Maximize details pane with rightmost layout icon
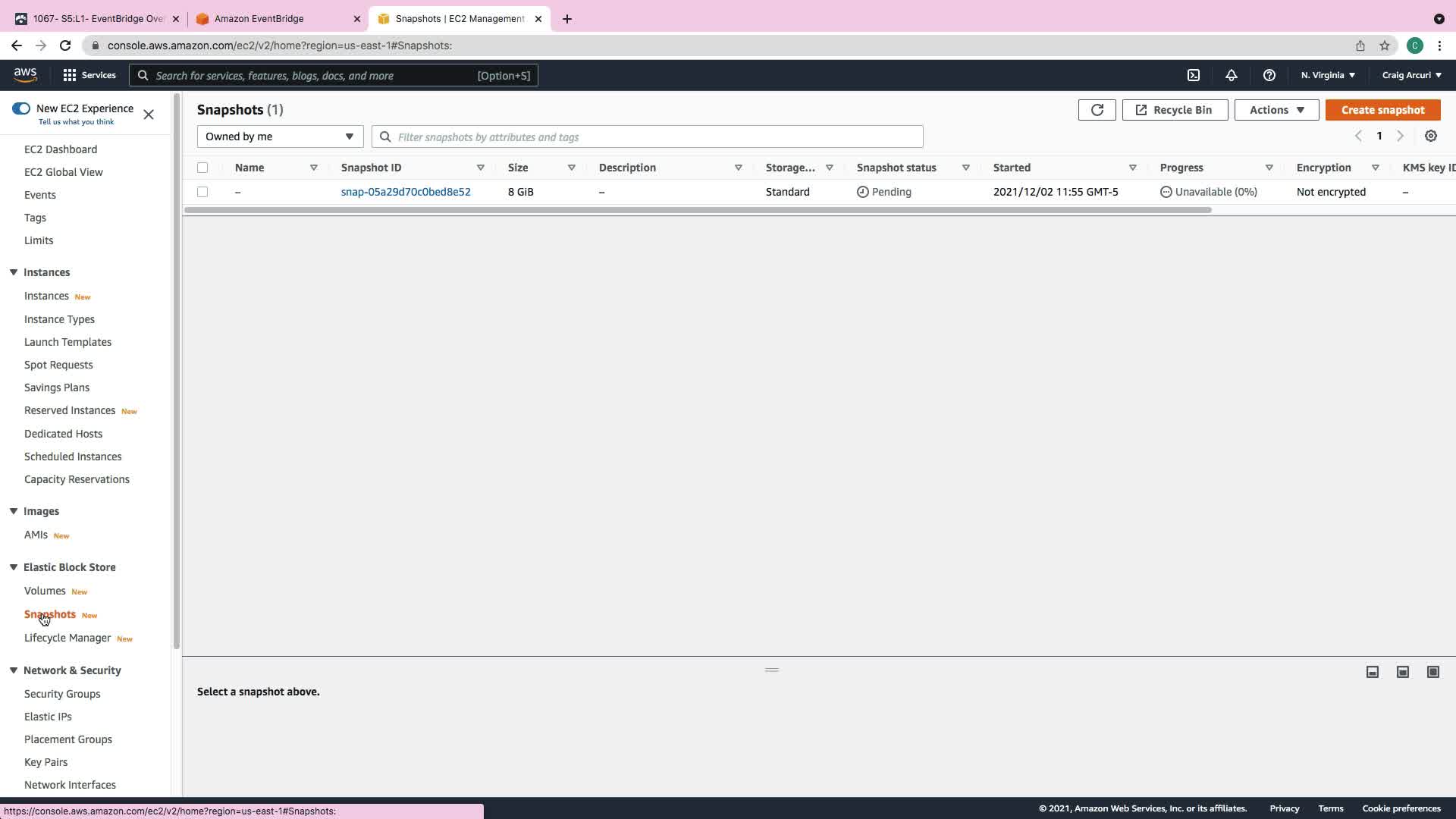 point(1432,672)
